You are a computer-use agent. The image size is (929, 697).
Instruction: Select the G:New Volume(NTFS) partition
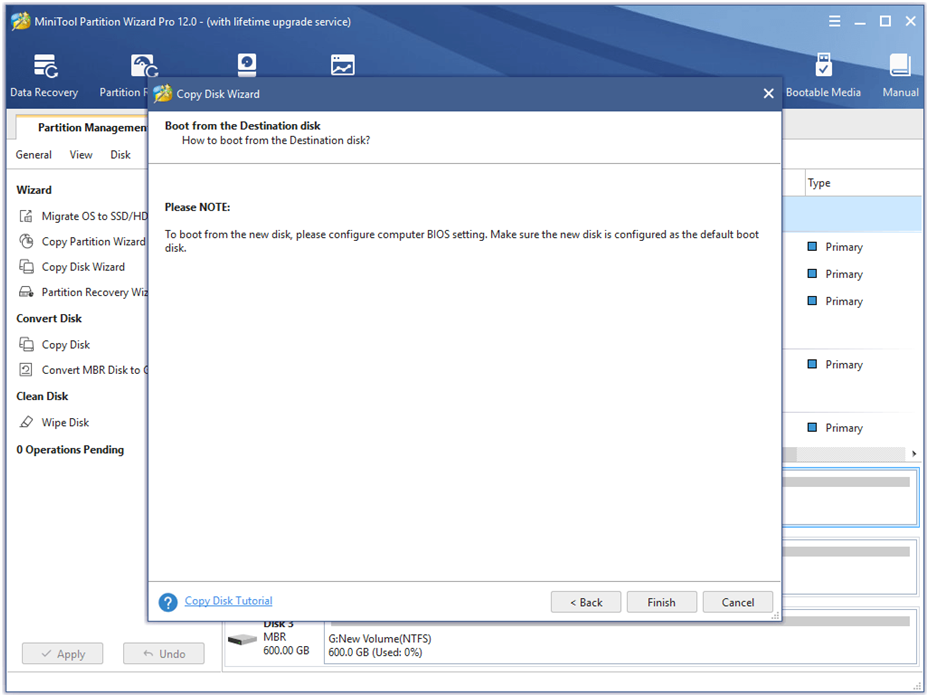pos(620,638)
